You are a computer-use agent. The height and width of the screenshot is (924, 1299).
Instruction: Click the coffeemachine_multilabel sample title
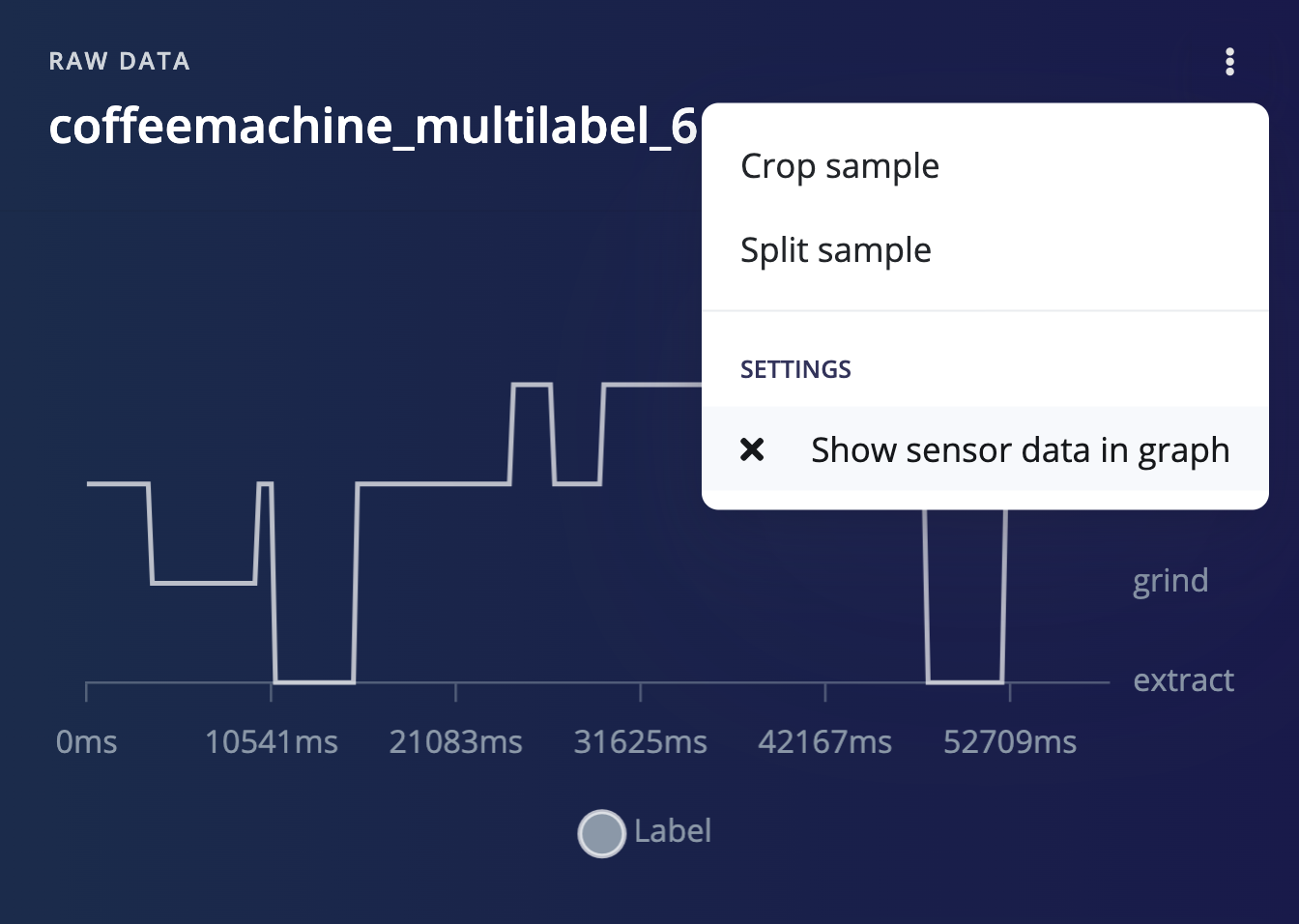373,127
